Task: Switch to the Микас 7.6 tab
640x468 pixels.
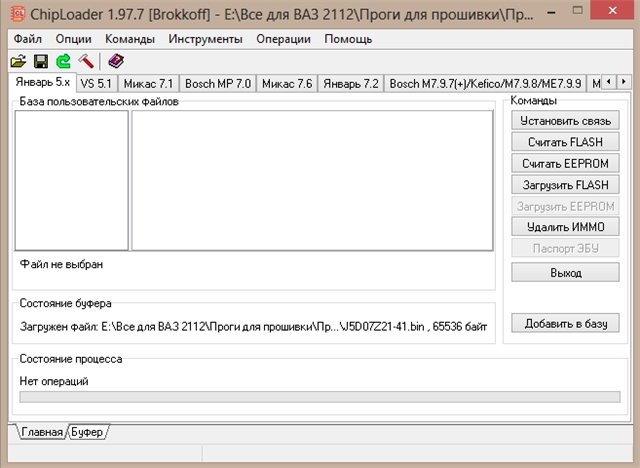Action: pyautogui.click(x=287, y=84)
